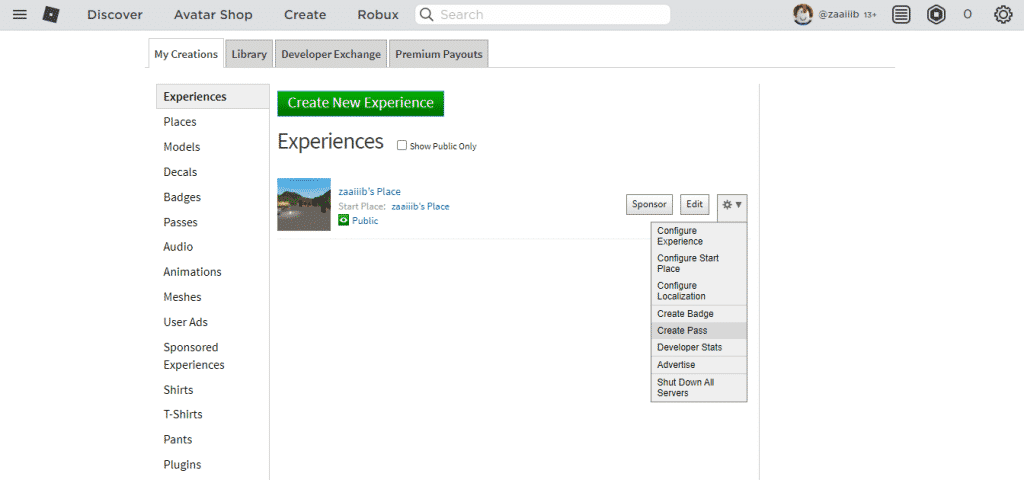The height and width of the screenshot is (480, 1024).
Task: Click the search magnifier icon
Action: pyautogui.click(x=426, y=14)
